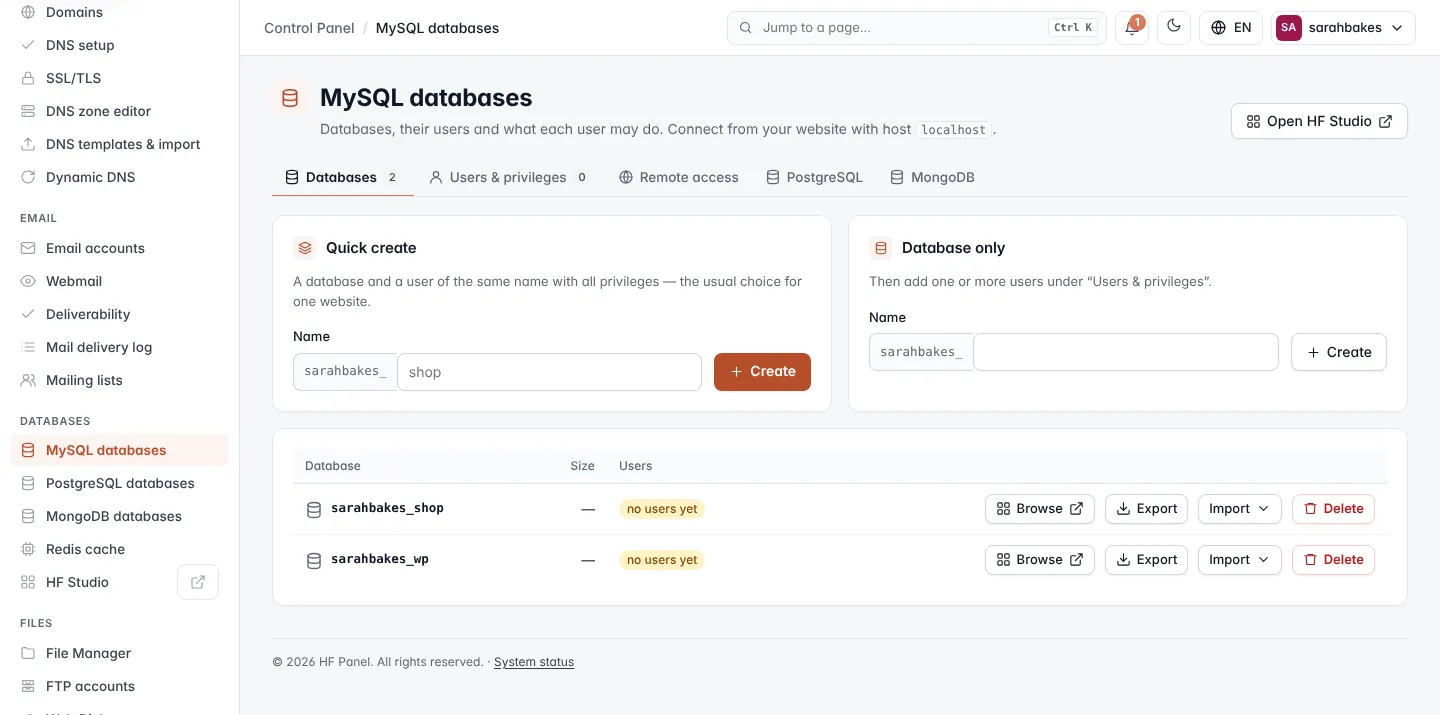Image resolution: width=1440 pixels, height=715 pixels.
Task: Open DNS zone editor in sidebar
Action: 119,111
